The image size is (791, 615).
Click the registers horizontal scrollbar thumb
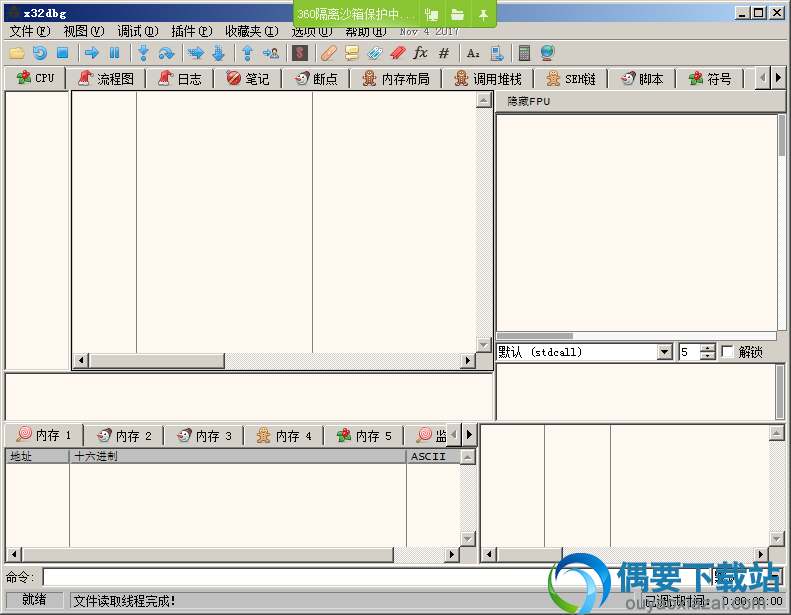(x=535, y=336)
